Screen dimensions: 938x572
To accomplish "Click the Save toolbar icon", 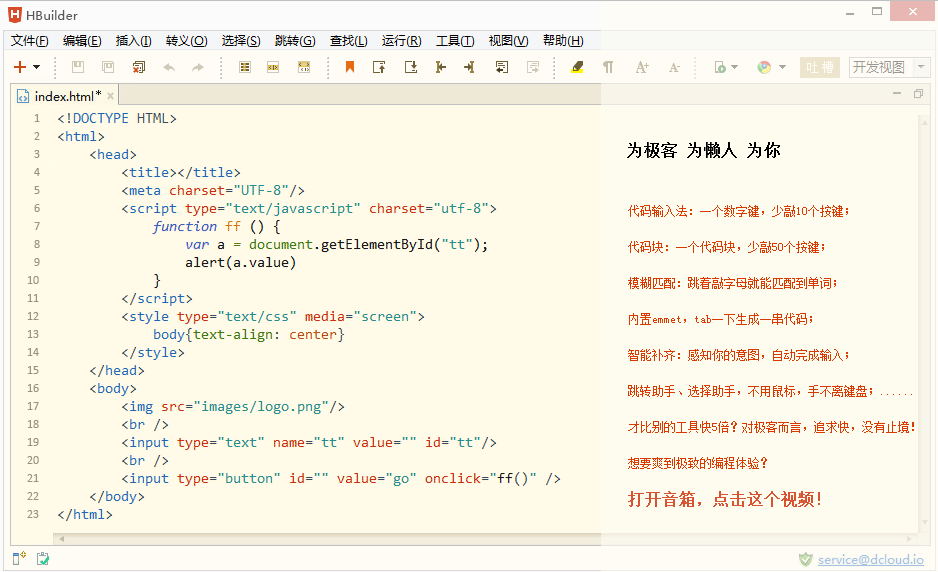I will [x=78, y=67].
